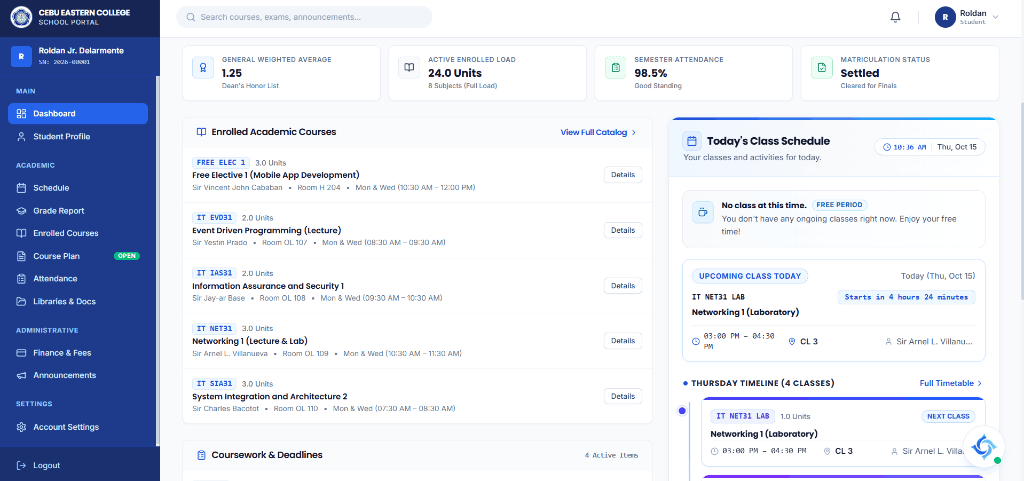The image size is (1024, 481).
Task: Click the free period coffee cup icon
Action: coord(703,212)
